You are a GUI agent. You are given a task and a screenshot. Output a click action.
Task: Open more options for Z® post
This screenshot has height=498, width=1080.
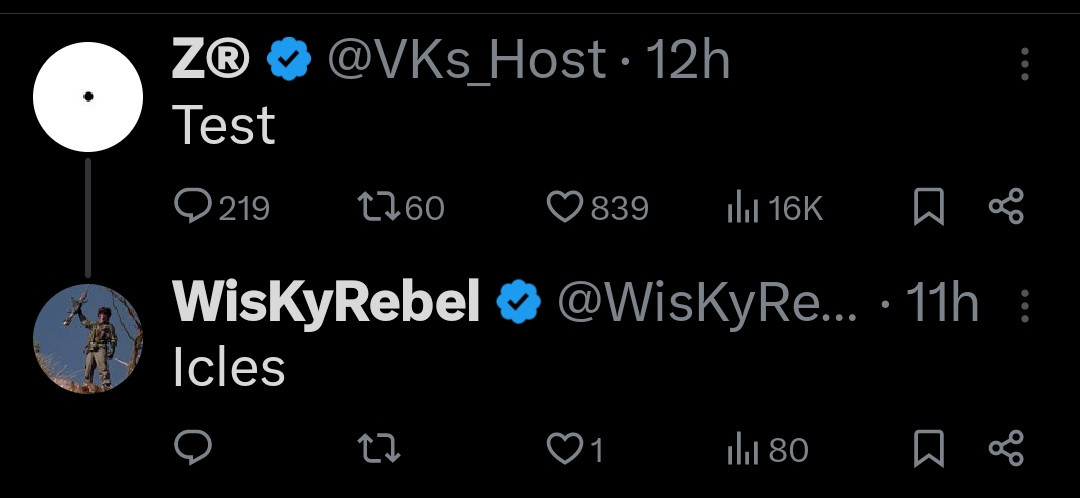[x=1024, y=64]
